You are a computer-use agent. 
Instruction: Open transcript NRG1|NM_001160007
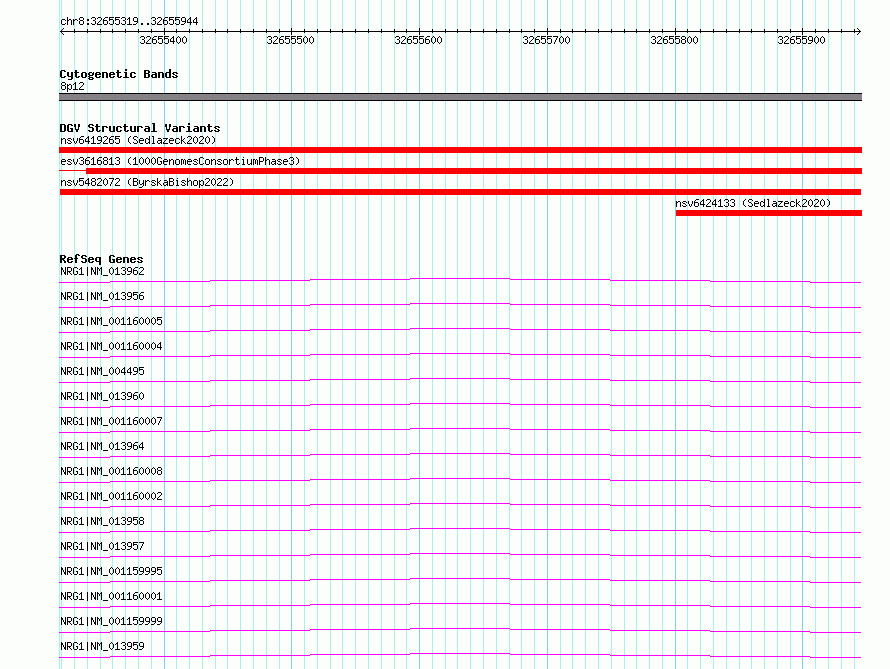(111, 421)
